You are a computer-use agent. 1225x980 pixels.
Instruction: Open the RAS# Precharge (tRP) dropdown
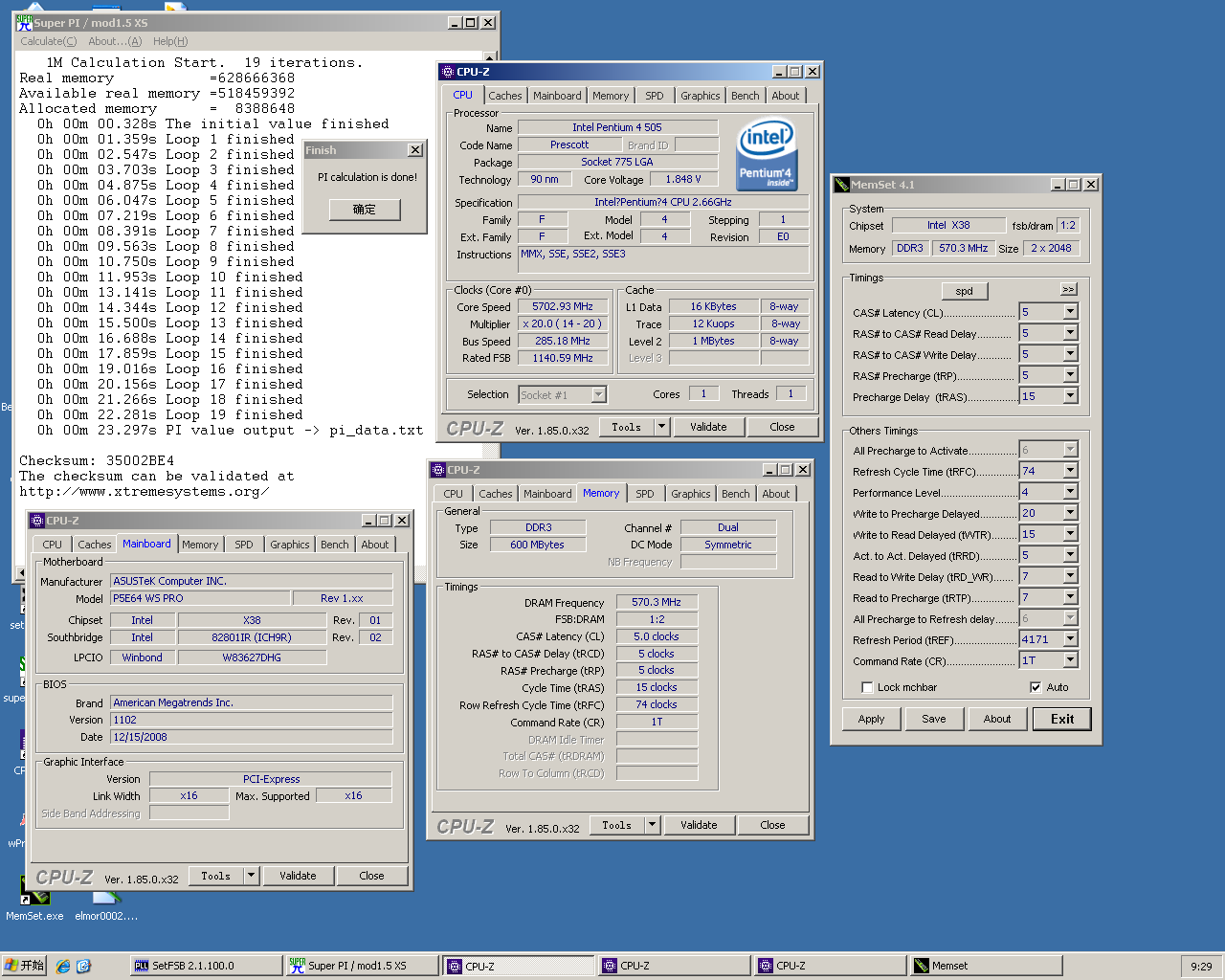pos(1070,375)
